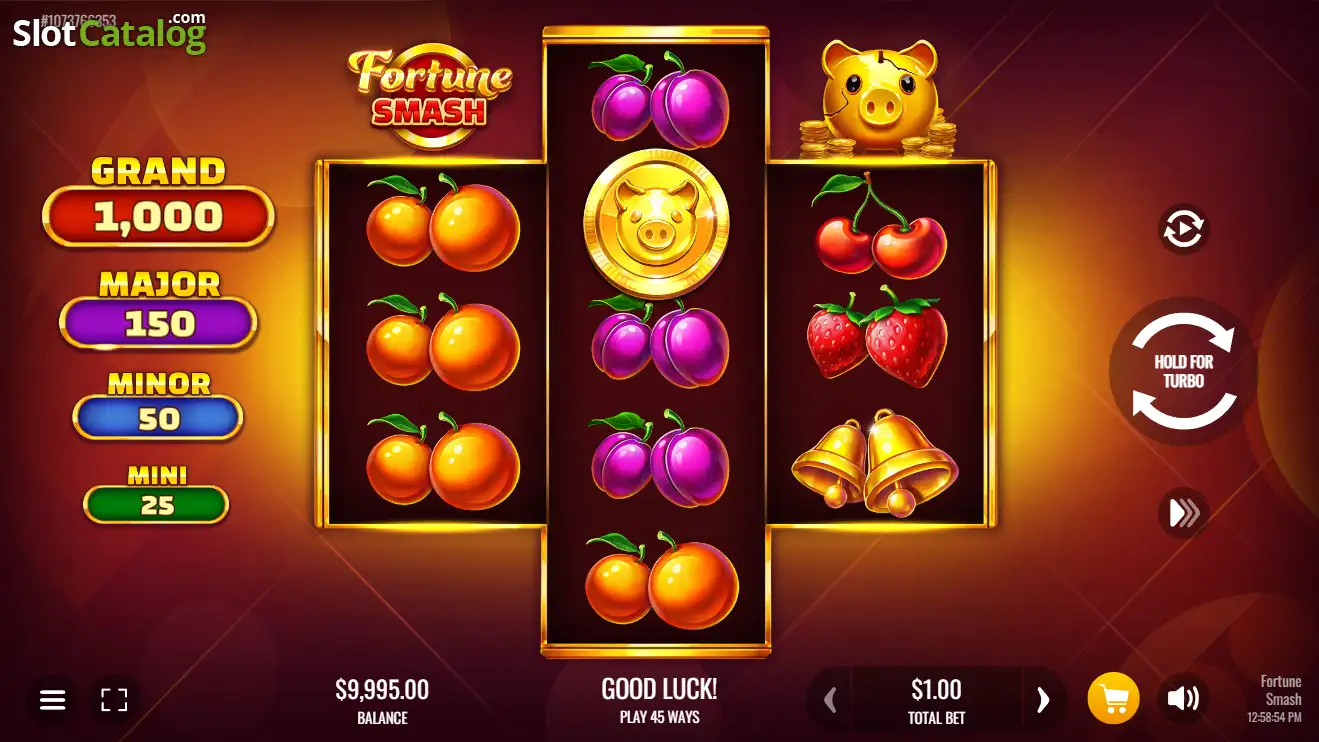This screenshot has height=742, width=1319.
Task: Increase total bet with right arrow
Action: 1043,699
